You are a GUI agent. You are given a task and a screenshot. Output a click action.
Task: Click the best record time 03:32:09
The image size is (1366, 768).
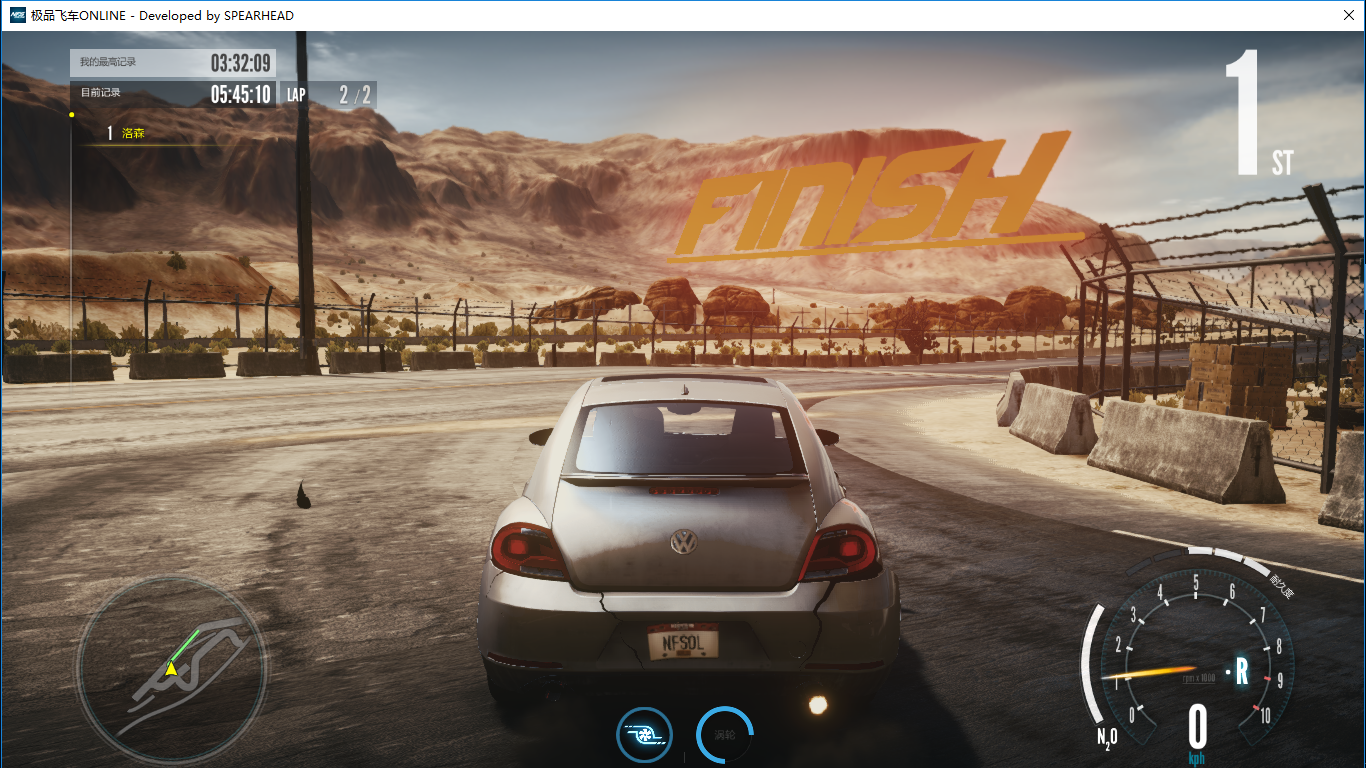[x=240, y=63]
